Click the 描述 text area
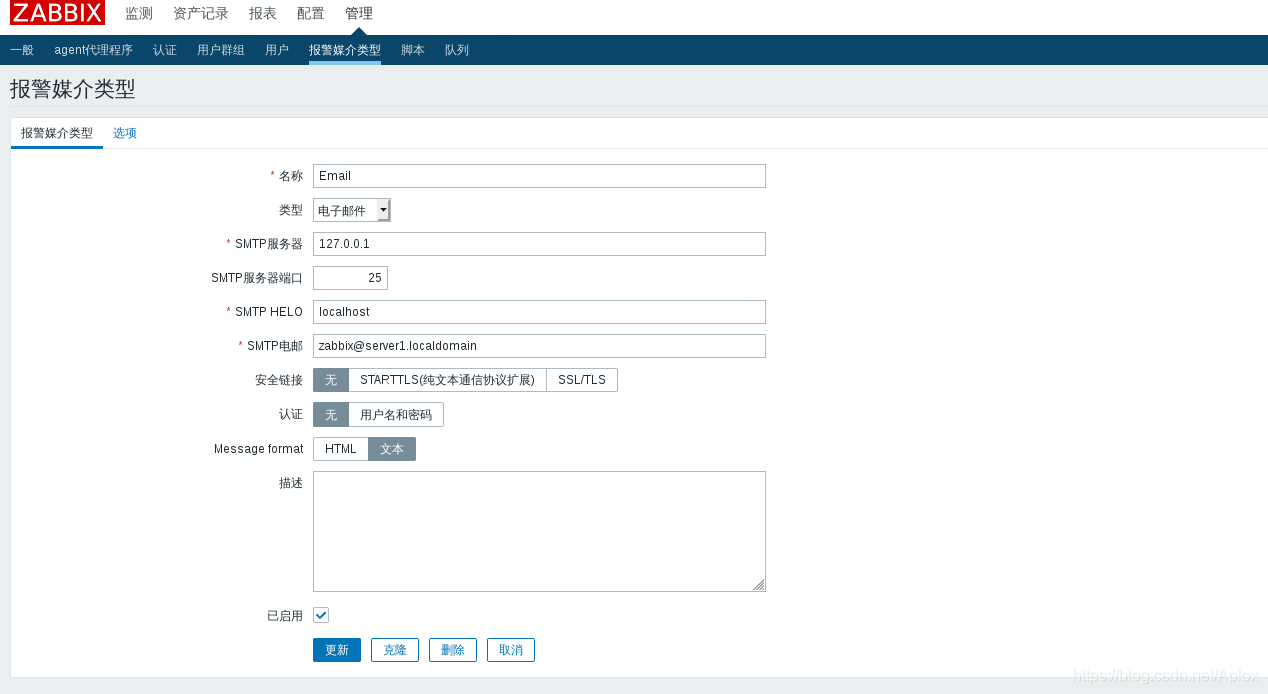 pyautogui.click(x=539, y=531)
